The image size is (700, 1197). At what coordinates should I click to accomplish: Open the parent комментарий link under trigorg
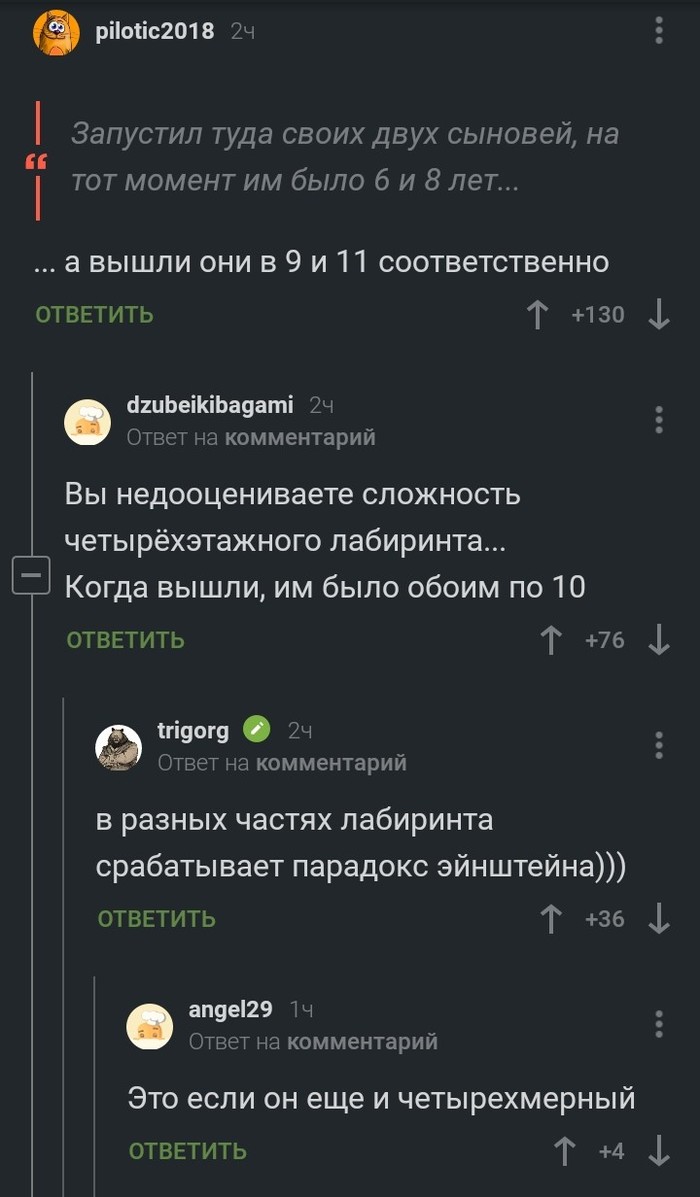coord(334,761)
